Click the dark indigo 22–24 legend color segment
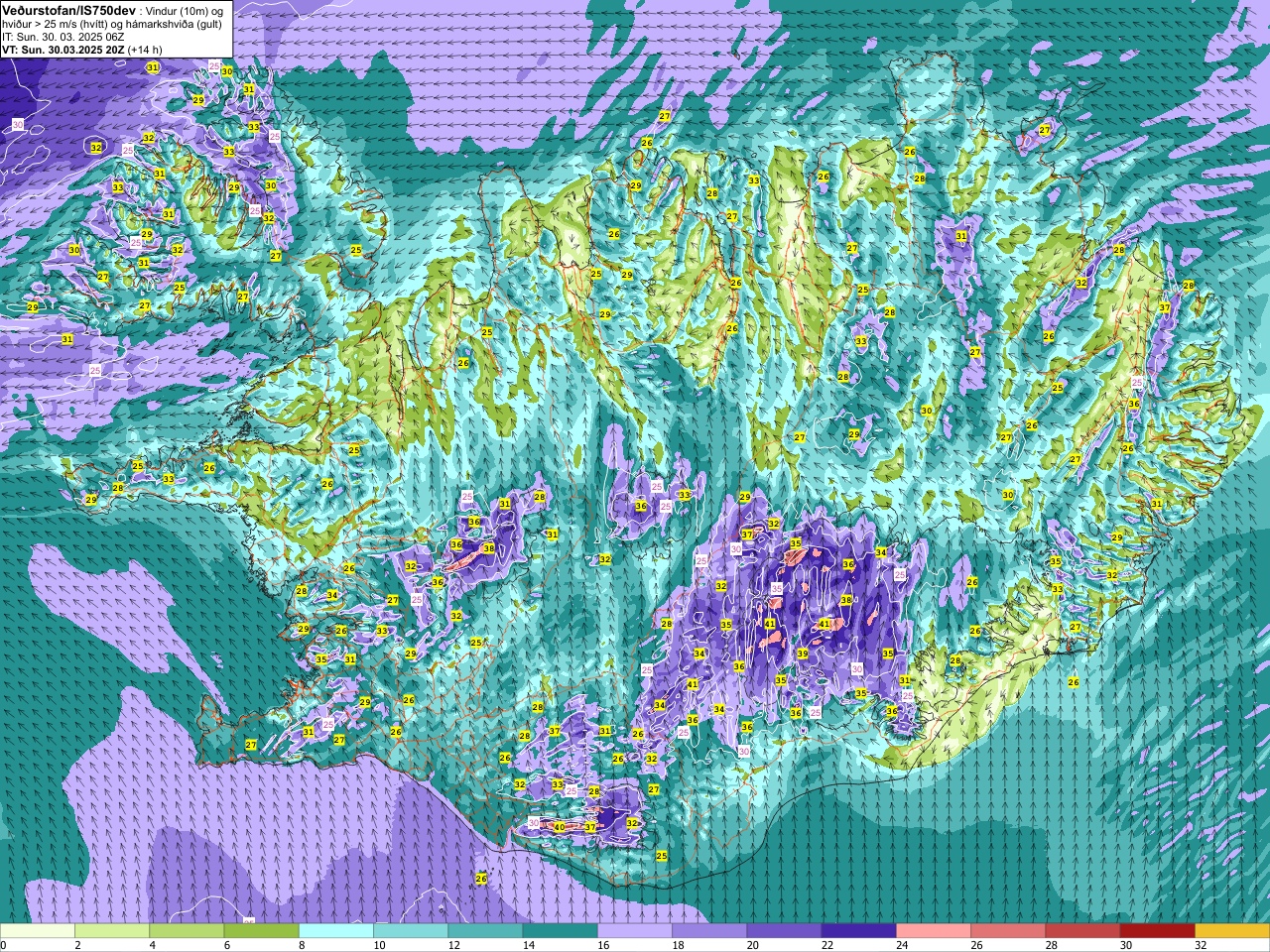The height and width of the screenshot is (952, 1270). pyautogui.click(x=858, y=931)
